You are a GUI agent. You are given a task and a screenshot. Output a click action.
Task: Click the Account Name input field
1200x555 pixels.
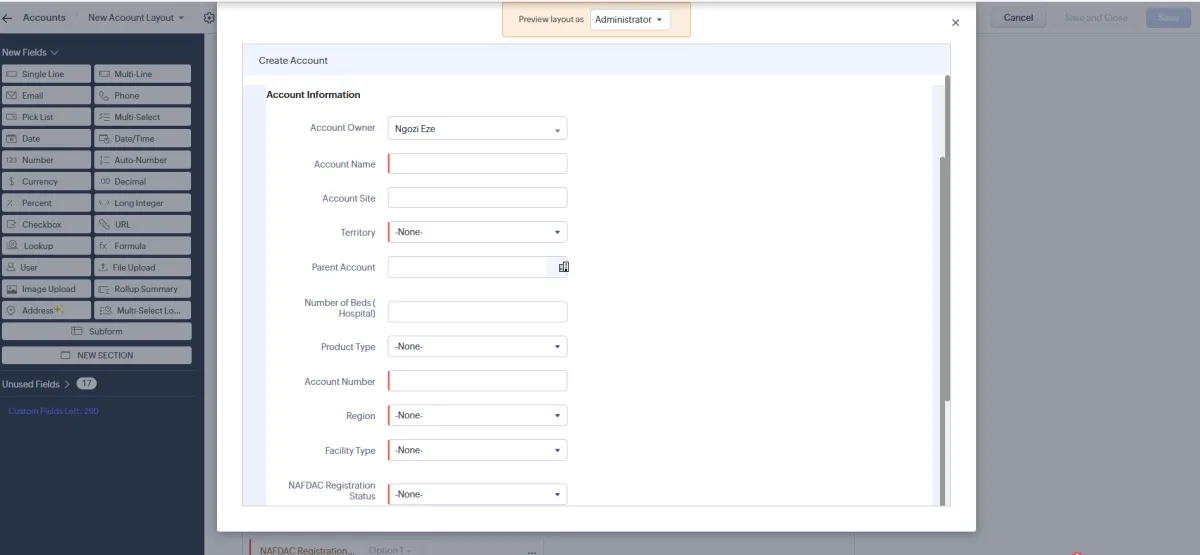coord(477,164)
